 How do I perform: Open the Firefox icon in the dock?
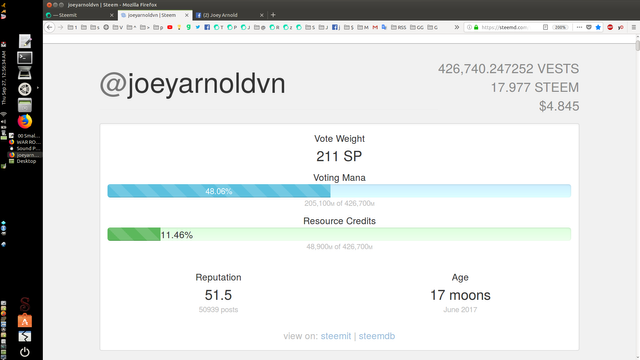pyautogui.click(x=24, y=121)
